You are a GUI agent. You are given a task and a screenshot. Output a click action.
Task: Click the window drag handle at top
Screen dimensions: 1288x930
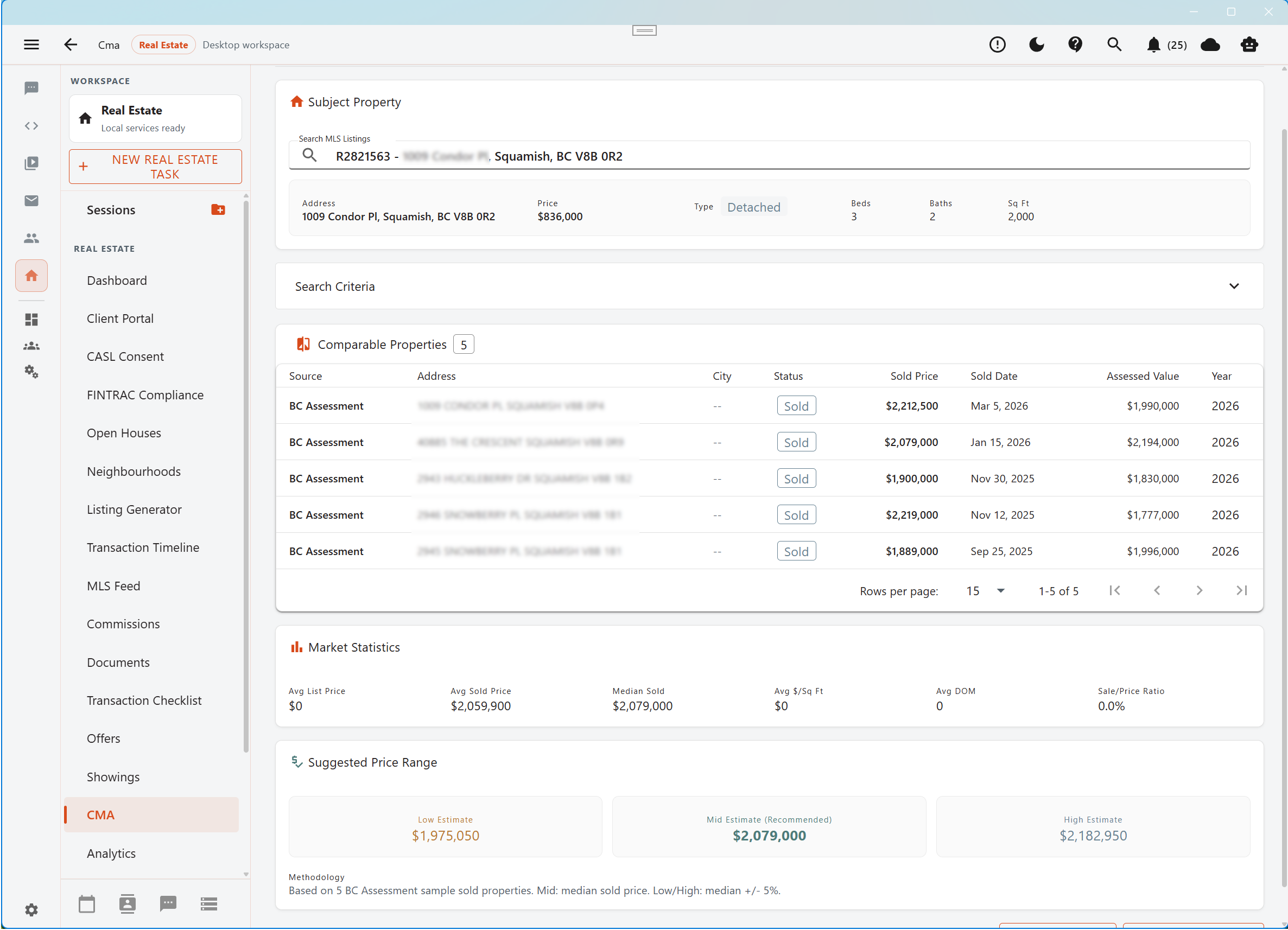coord(645,31)
